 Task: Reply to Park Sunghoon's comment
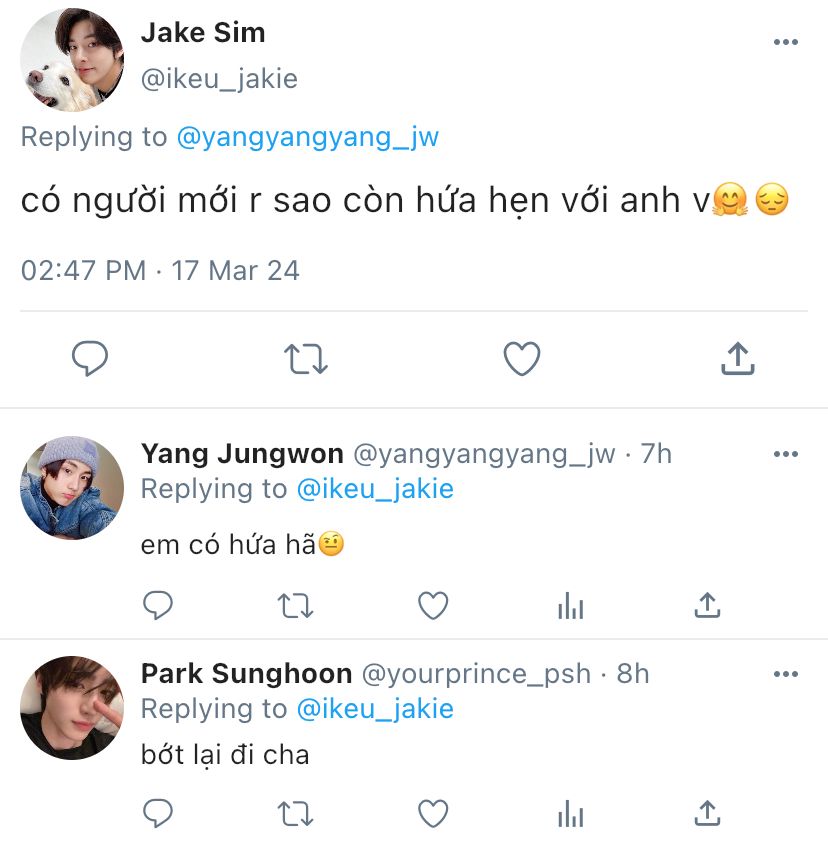tap(158, 813)
